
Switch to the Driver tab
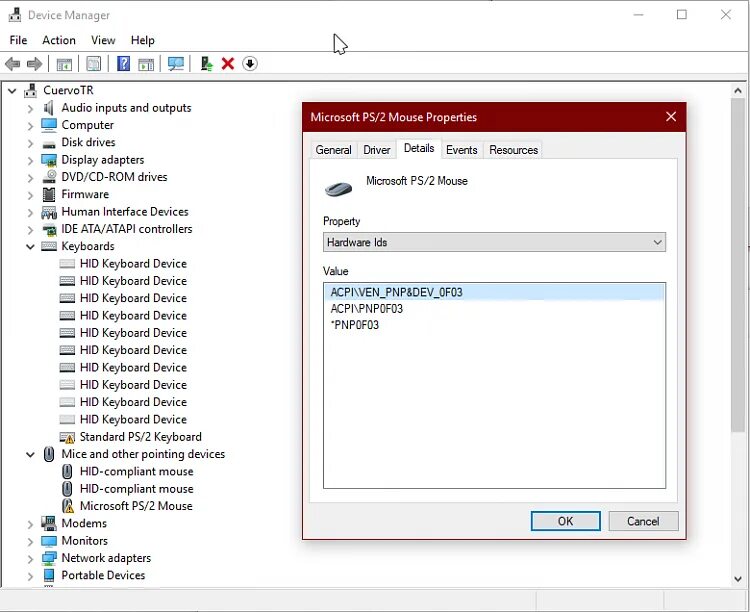pos(376,150)
